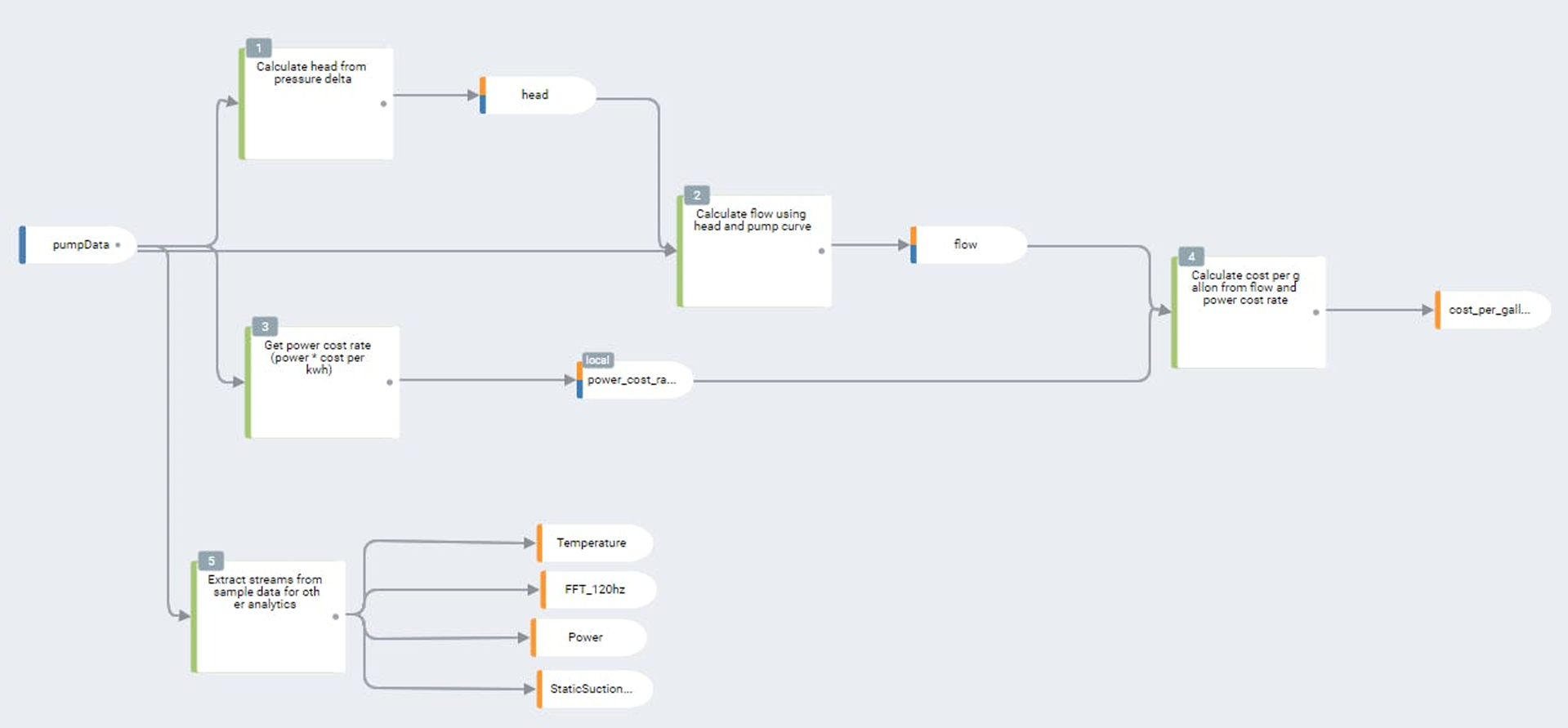1568x728 pixels.
Task: Click step number badge 4
Action: pyautogui.click(x=1191, y=257)
